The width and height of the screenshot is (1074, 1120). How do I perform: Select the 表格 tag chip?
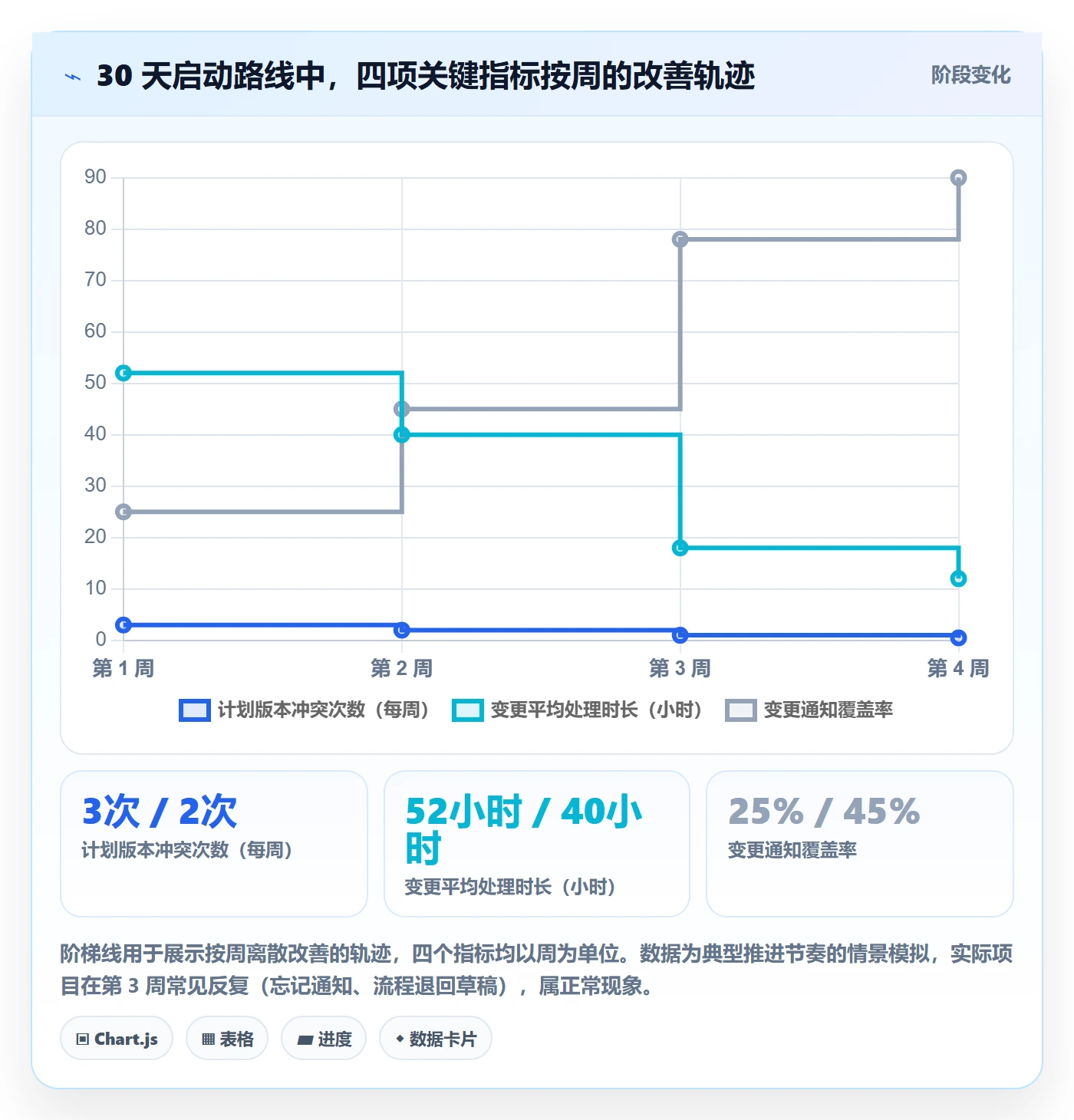[x=227, y=1039]
